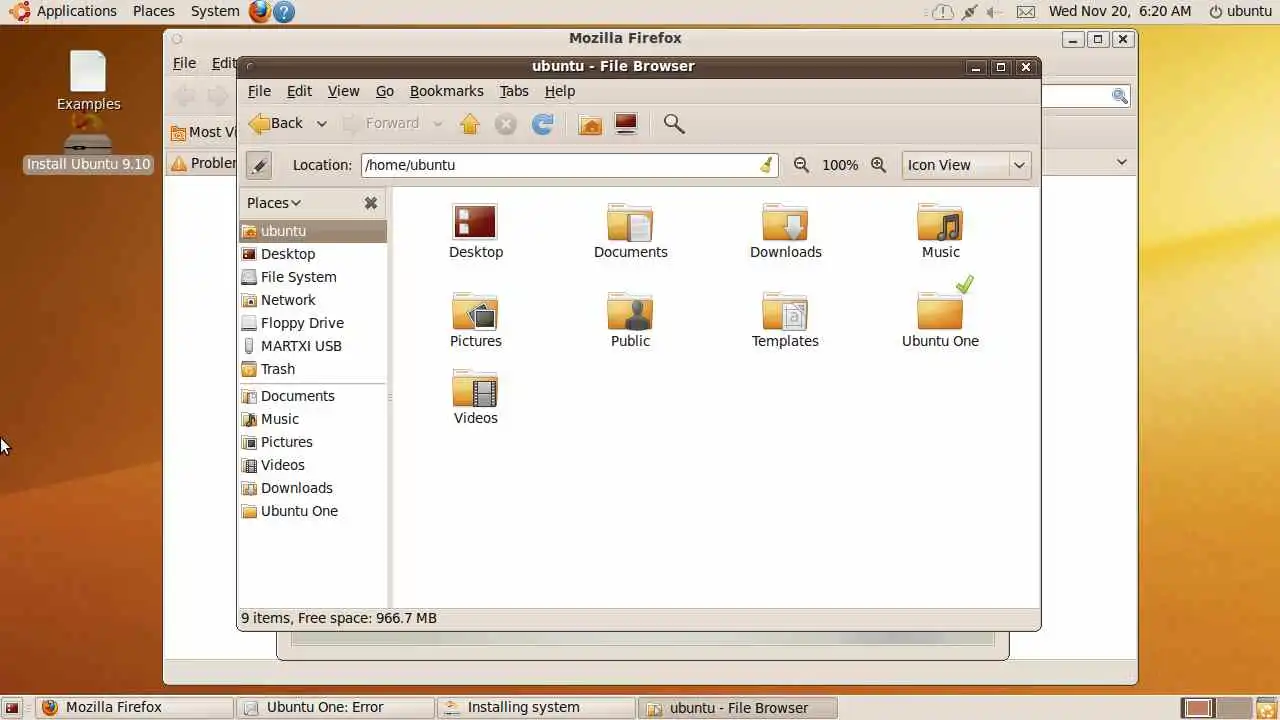The height and width of the screenshot is (720, 1280).
Task: Reset zoom via the 100% label
Action: [x=840, y=165]
